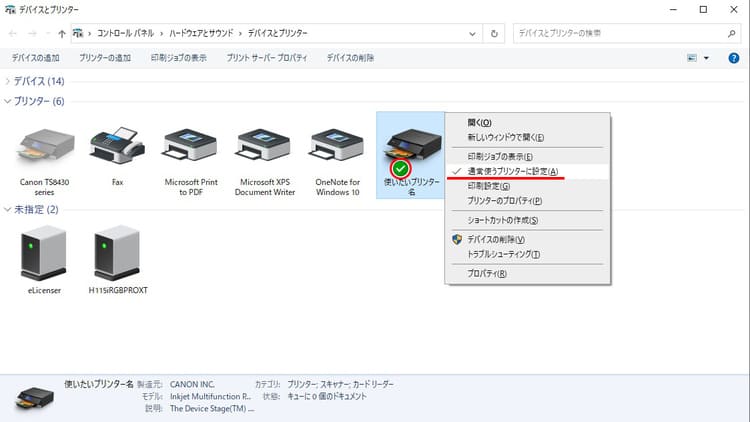Open view options dropdown arrow
The image size is (750, 422).
[x=706, y=58]
